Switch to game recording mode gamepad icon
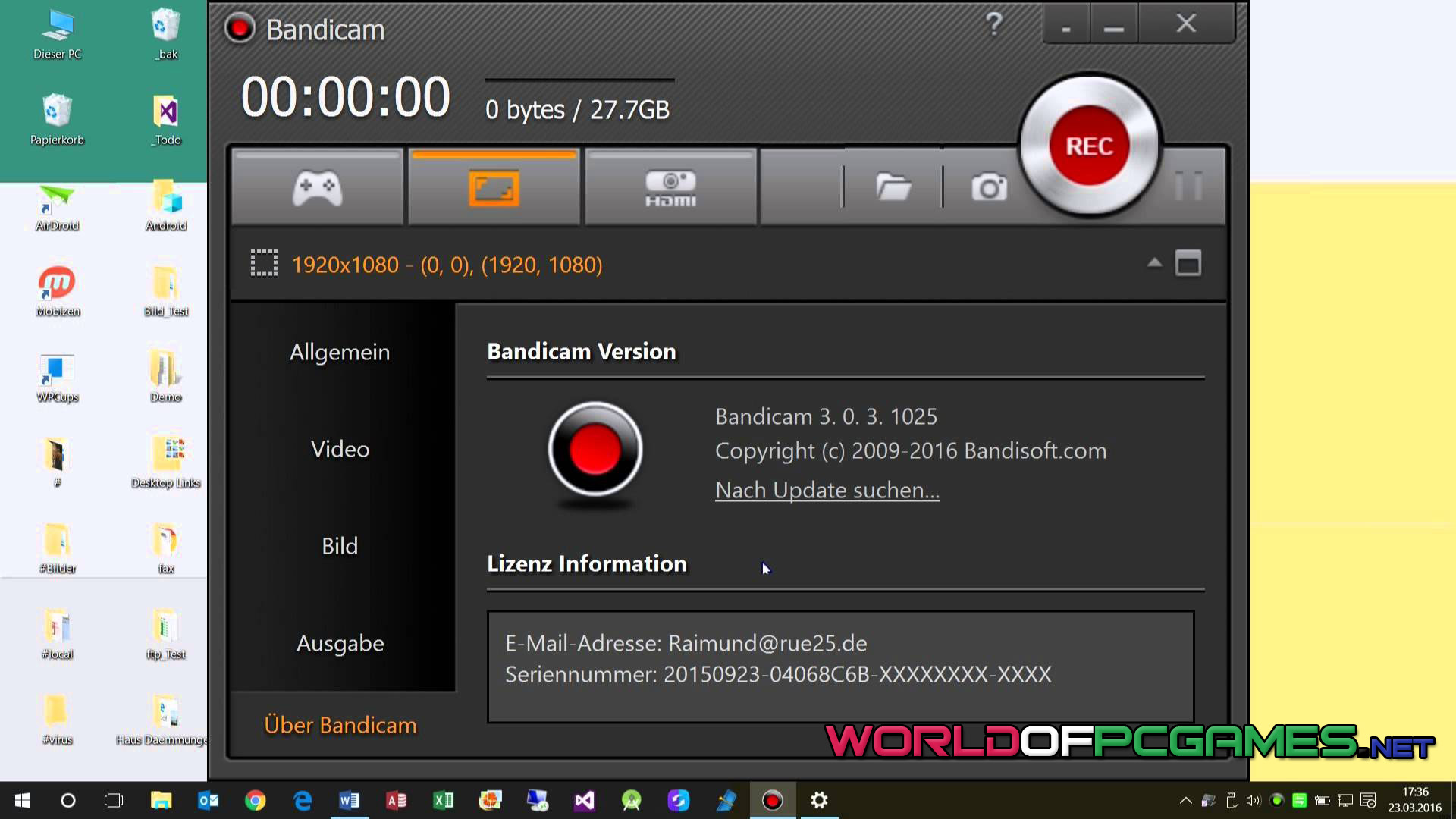 click(x=317, y=188)
